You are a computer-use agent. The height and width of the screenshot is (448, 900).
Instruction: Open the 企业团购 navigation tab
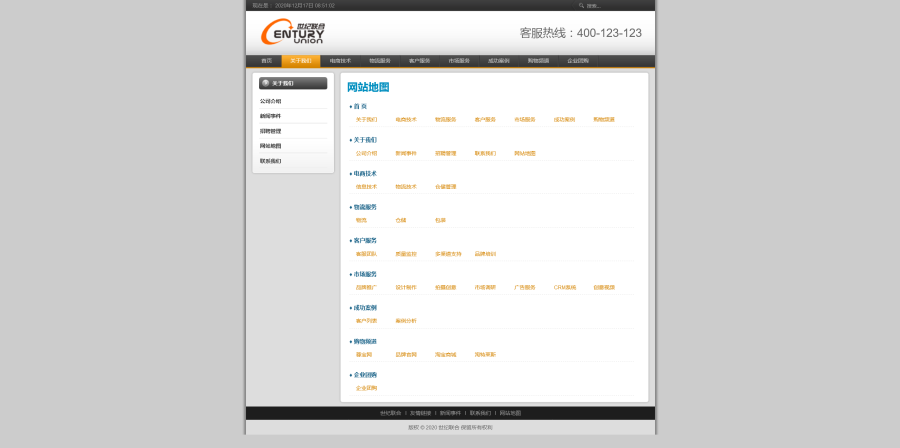(578, 61)
